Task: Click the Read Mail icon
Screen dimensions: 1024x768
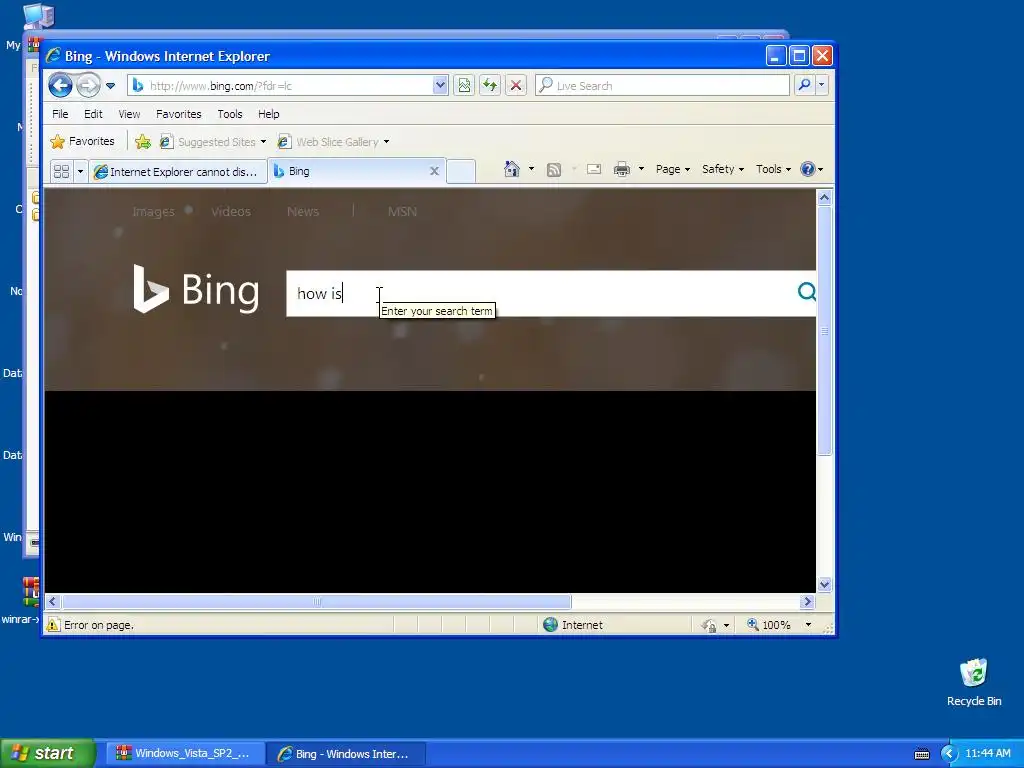Action: pos(594,169)
